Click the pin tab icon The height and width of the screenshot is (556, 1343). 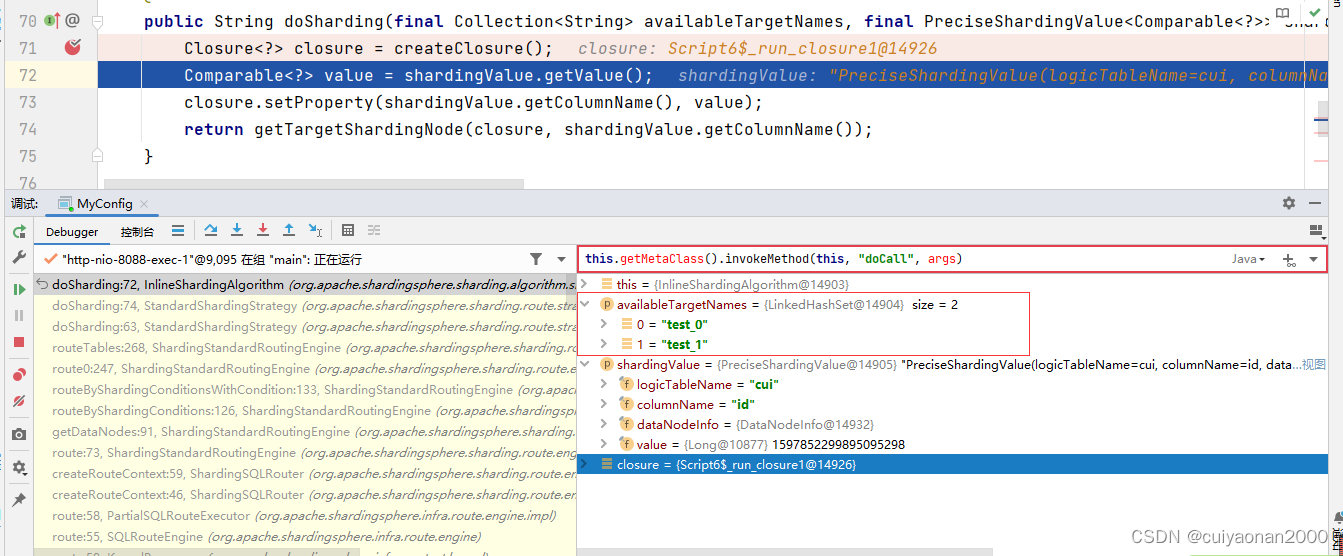19,499
